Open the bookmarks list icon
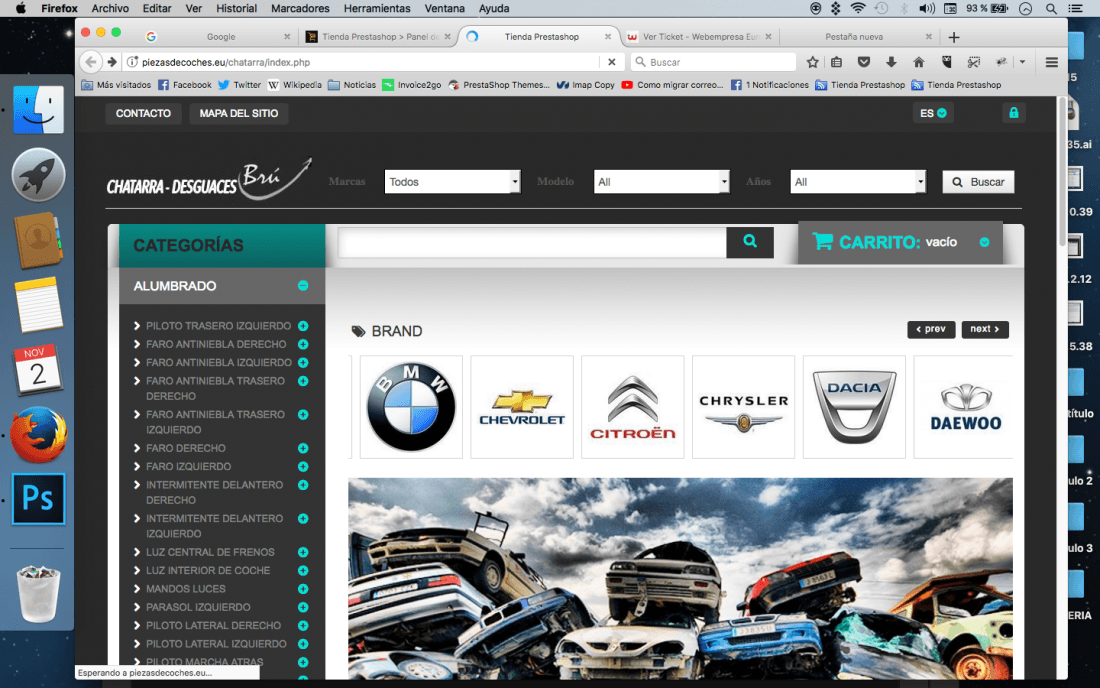 (x=836, y=62)
